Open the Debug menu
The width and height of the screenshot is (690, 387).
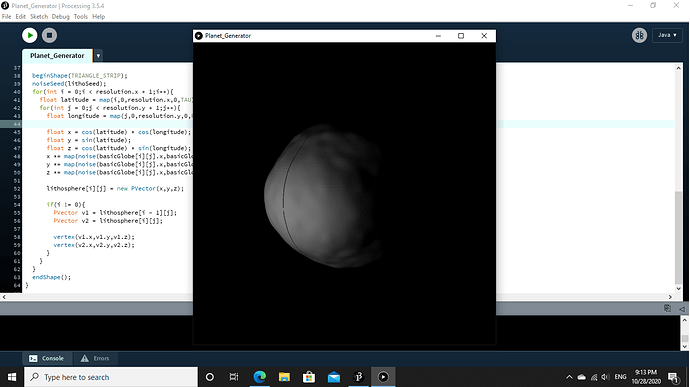click(x=61, y=17)
